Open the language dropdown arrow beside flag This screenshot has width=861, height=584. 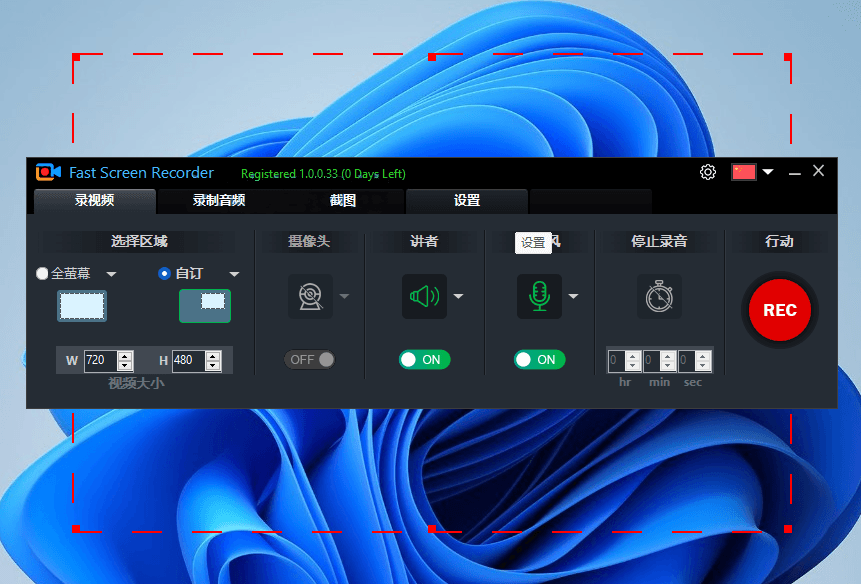(768, 172)
